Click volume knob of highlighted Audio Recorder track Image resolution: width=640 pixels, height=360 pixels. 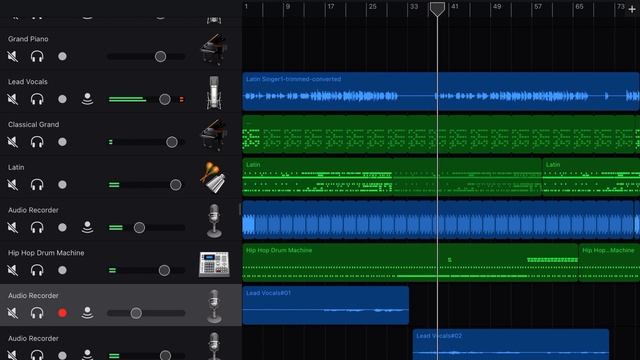[x=136, y=313]
